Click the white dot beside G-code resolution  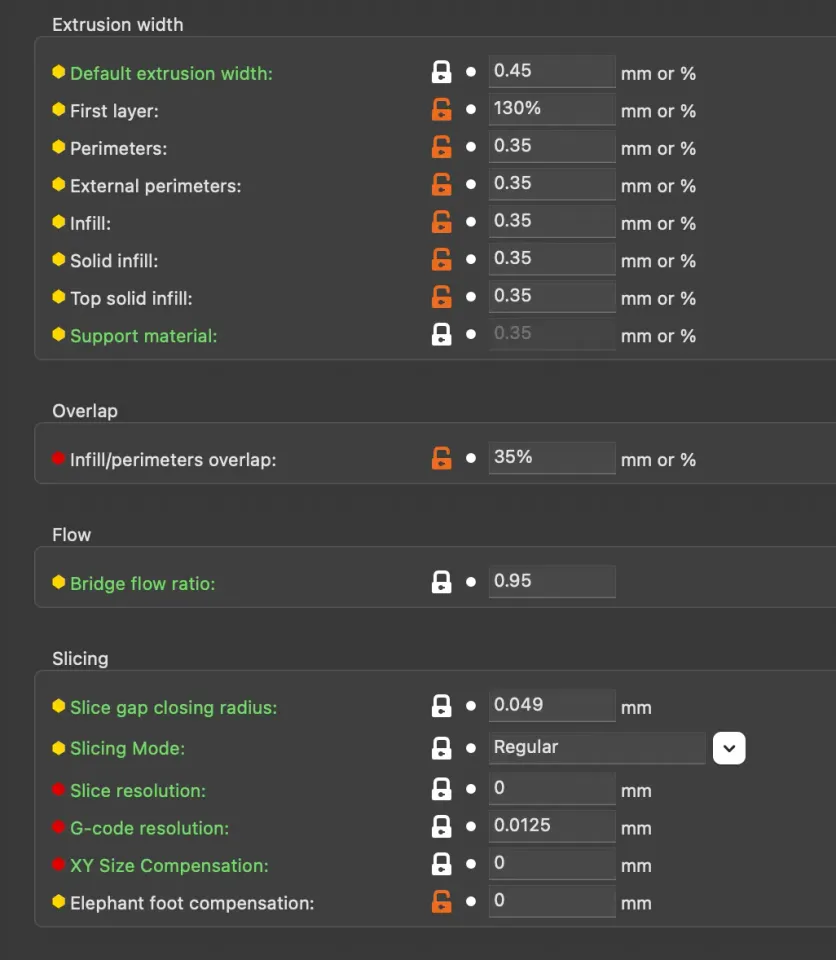[471, 827]
